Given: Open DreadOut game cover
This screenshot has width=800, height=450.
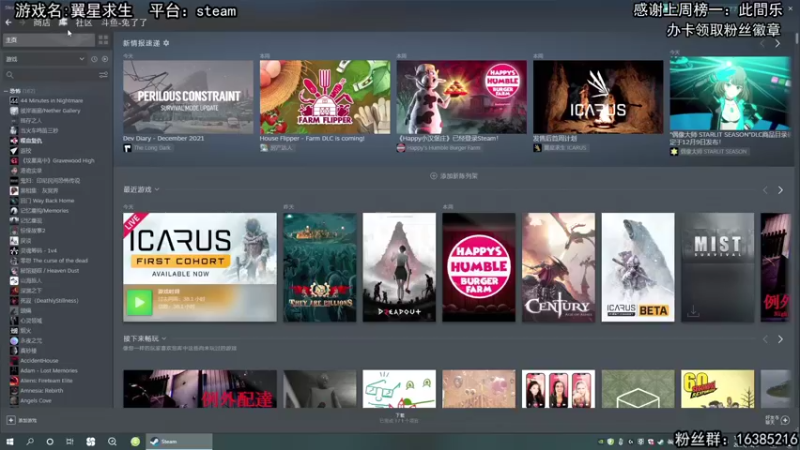Looking at the screenshot, I should coord(399,267).
